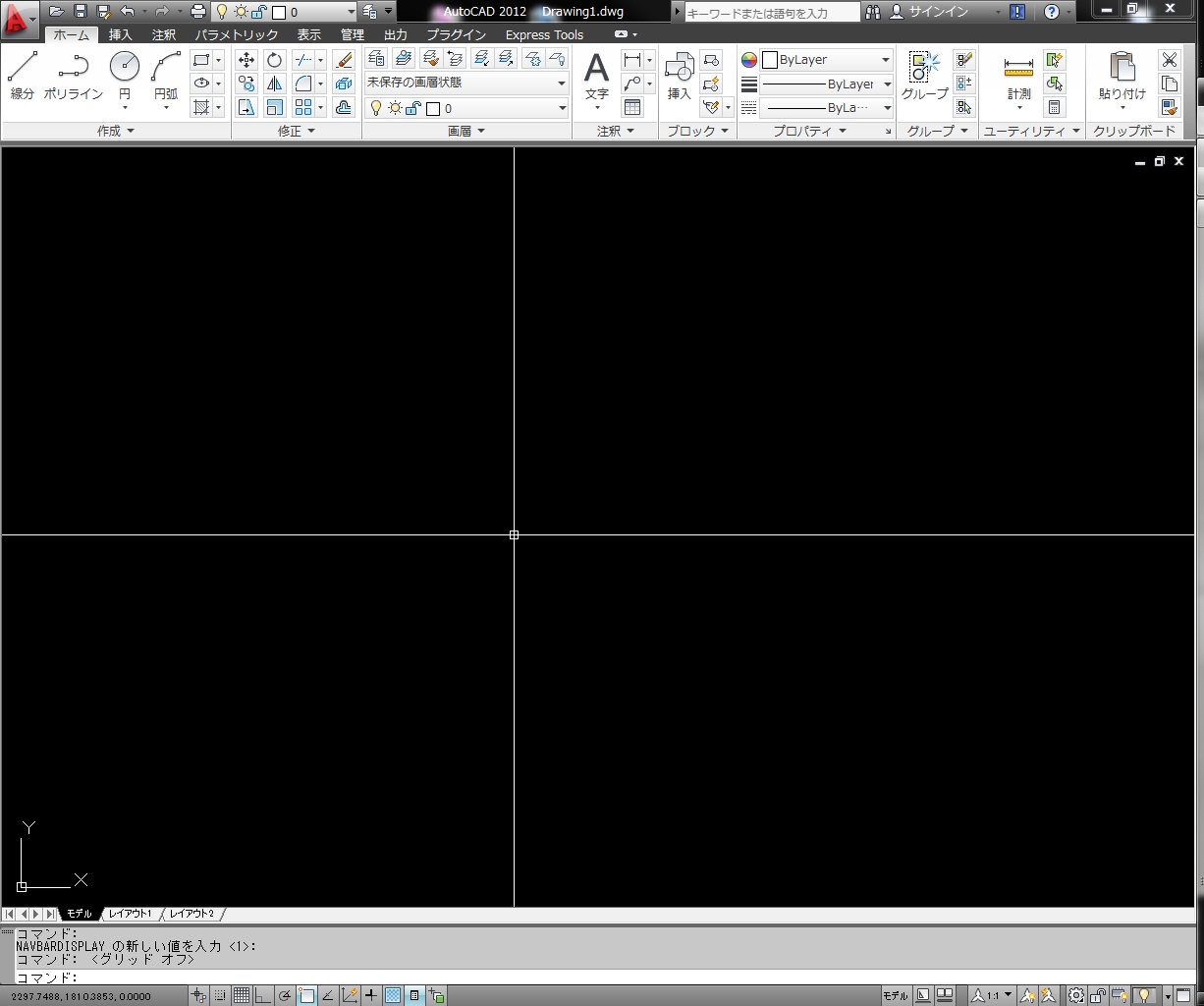
Task: Open ByLayer lineweight dropdown
Action: click(827, 84)
